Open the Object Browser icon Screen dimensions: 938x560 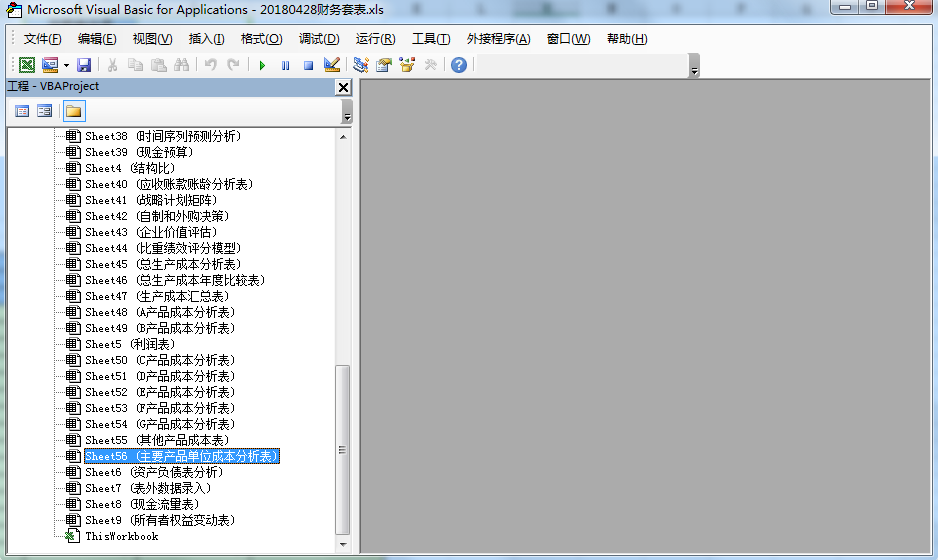(407, 65)
